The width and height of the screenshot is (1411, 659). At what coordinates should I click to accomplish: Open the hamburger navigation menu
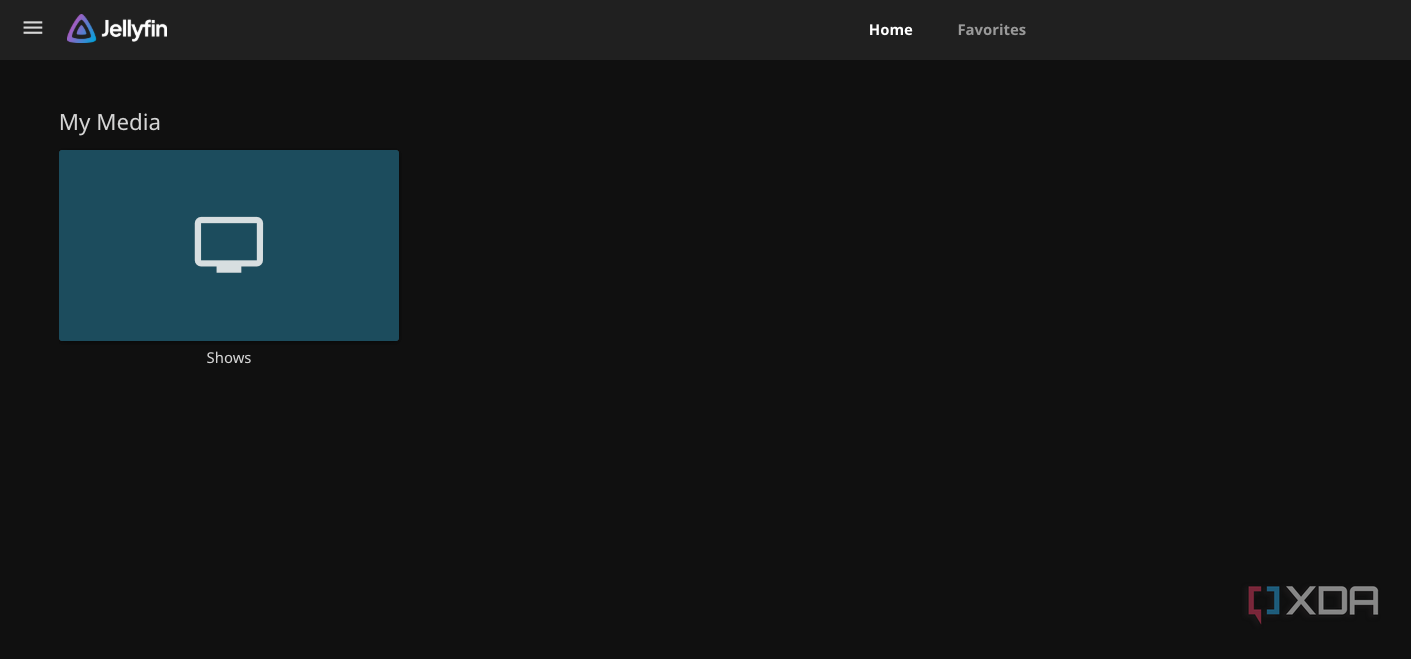[x=33, y=28]
